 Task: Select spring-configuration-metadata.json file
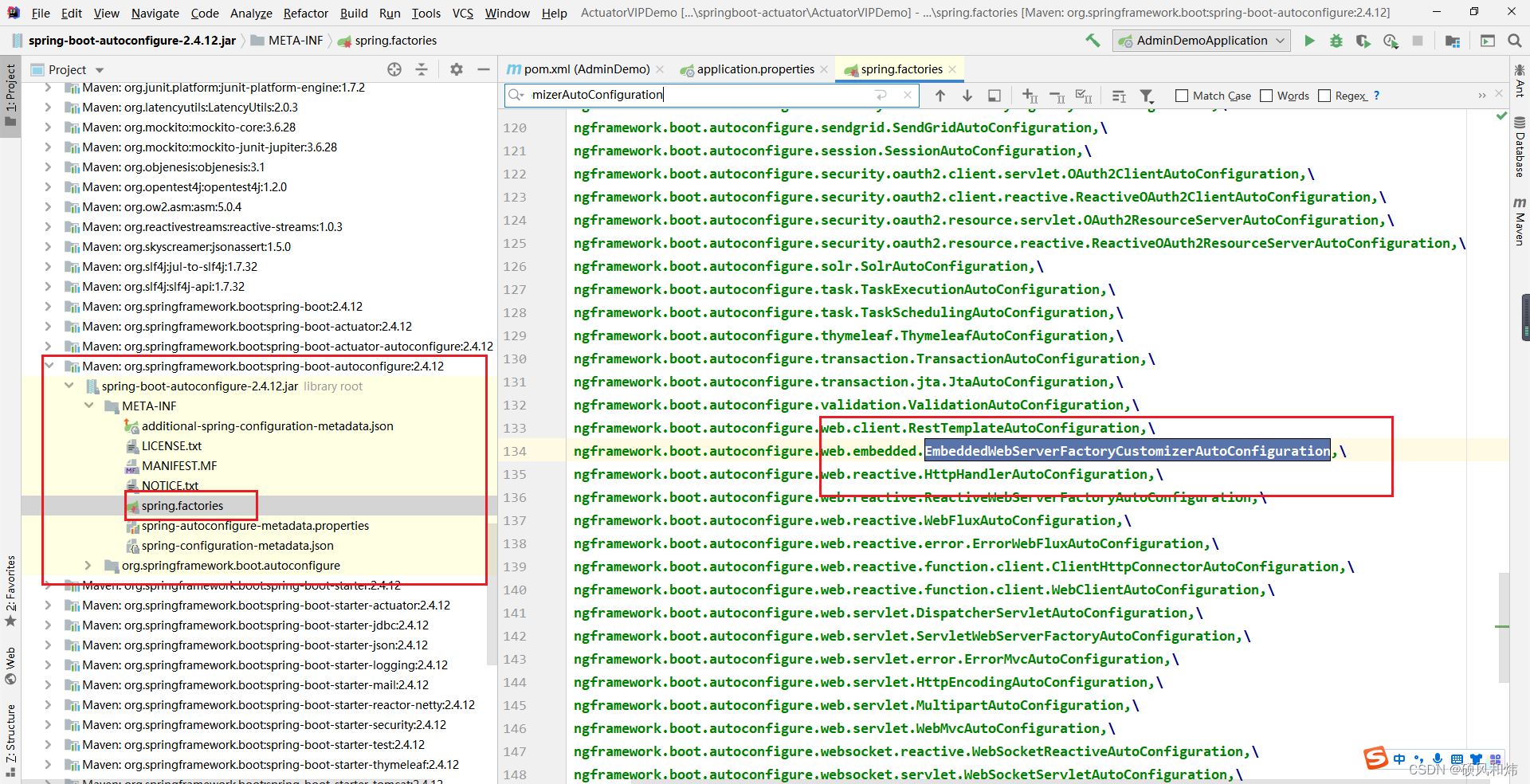[x=237, y=545]
